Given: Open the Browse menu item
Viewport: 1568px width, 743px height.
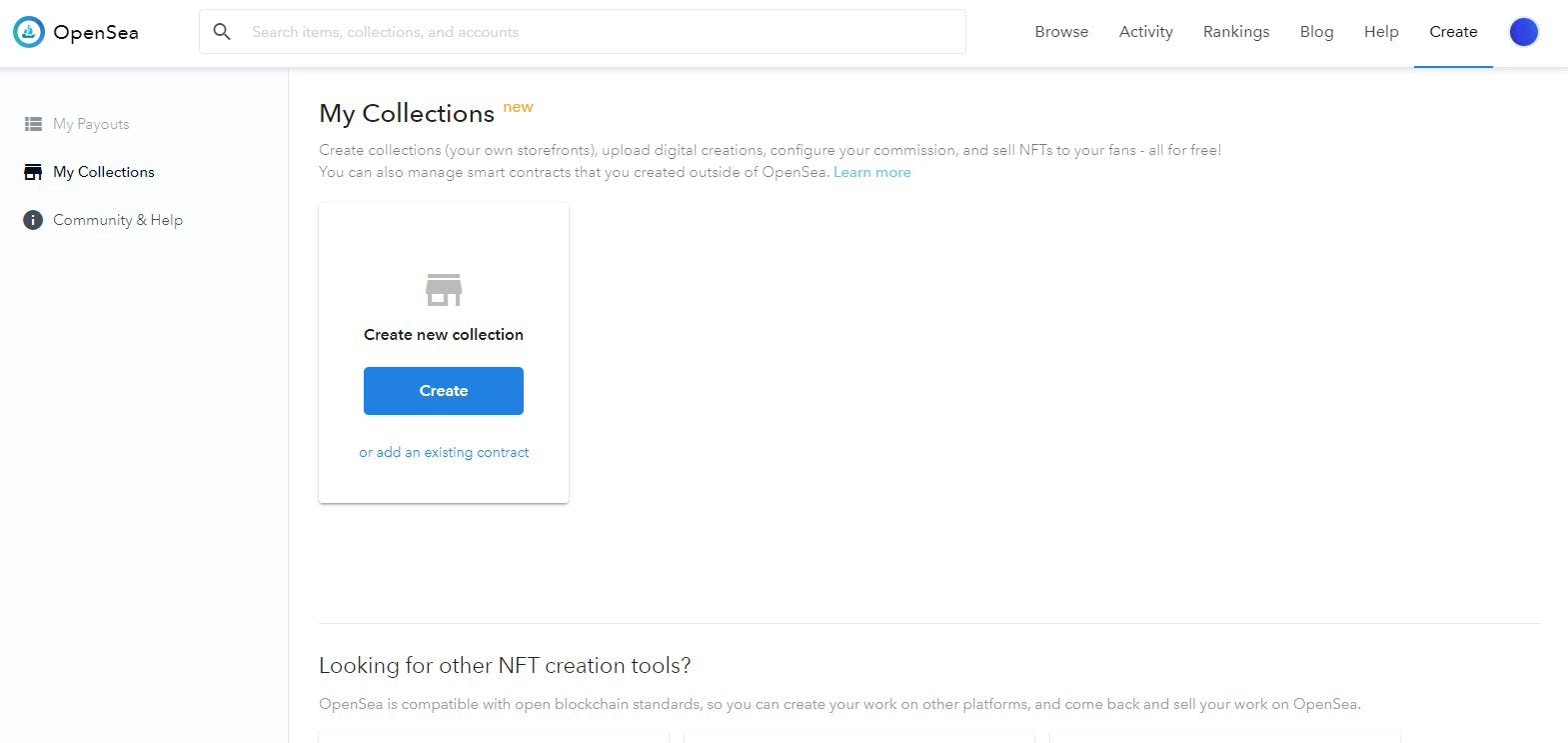Looking at the screenshot, I should (x=1061, y=32).
